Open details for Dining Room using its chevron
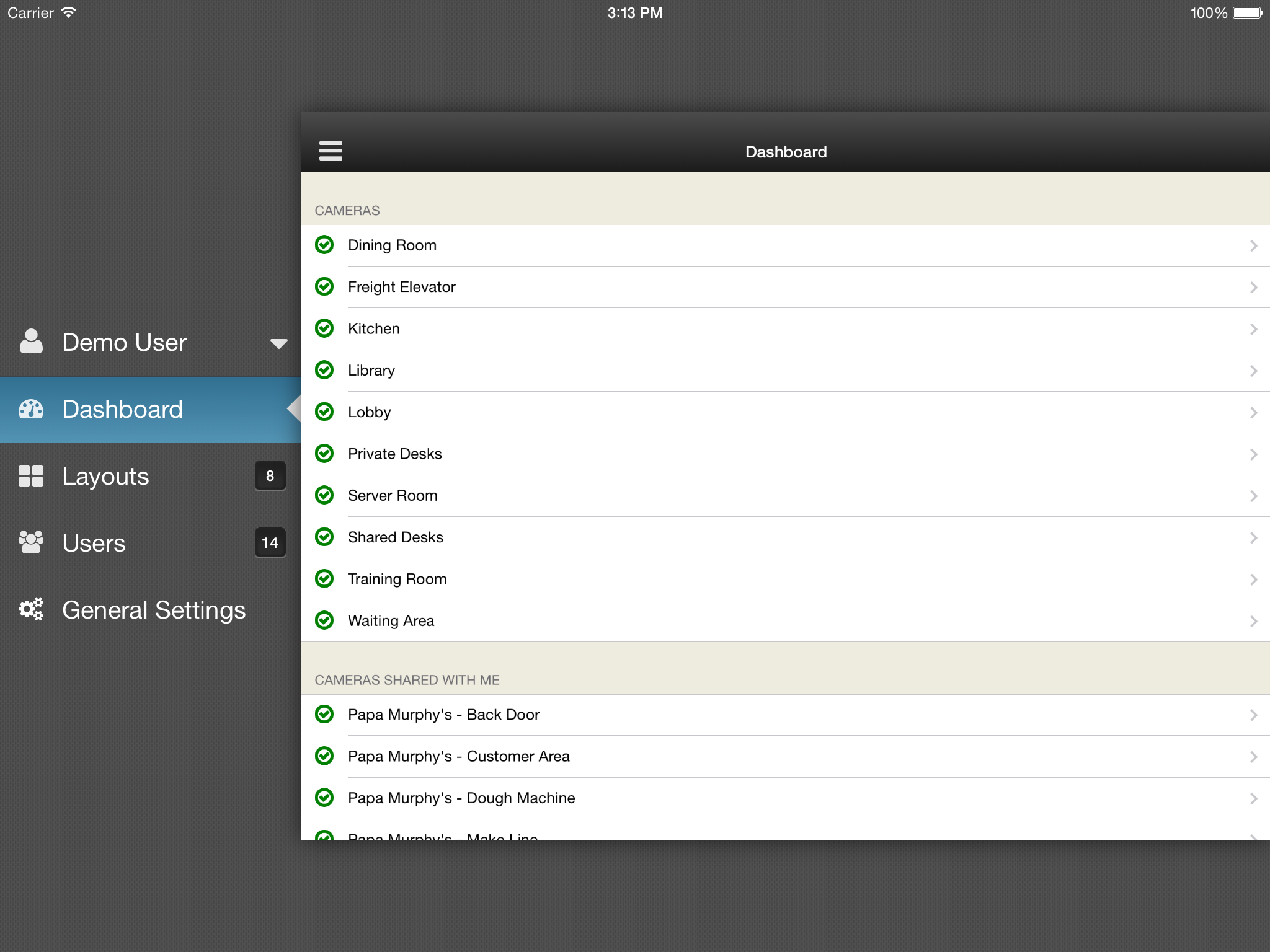This screenshot has height=952, width=1270. pos(1254,245)
